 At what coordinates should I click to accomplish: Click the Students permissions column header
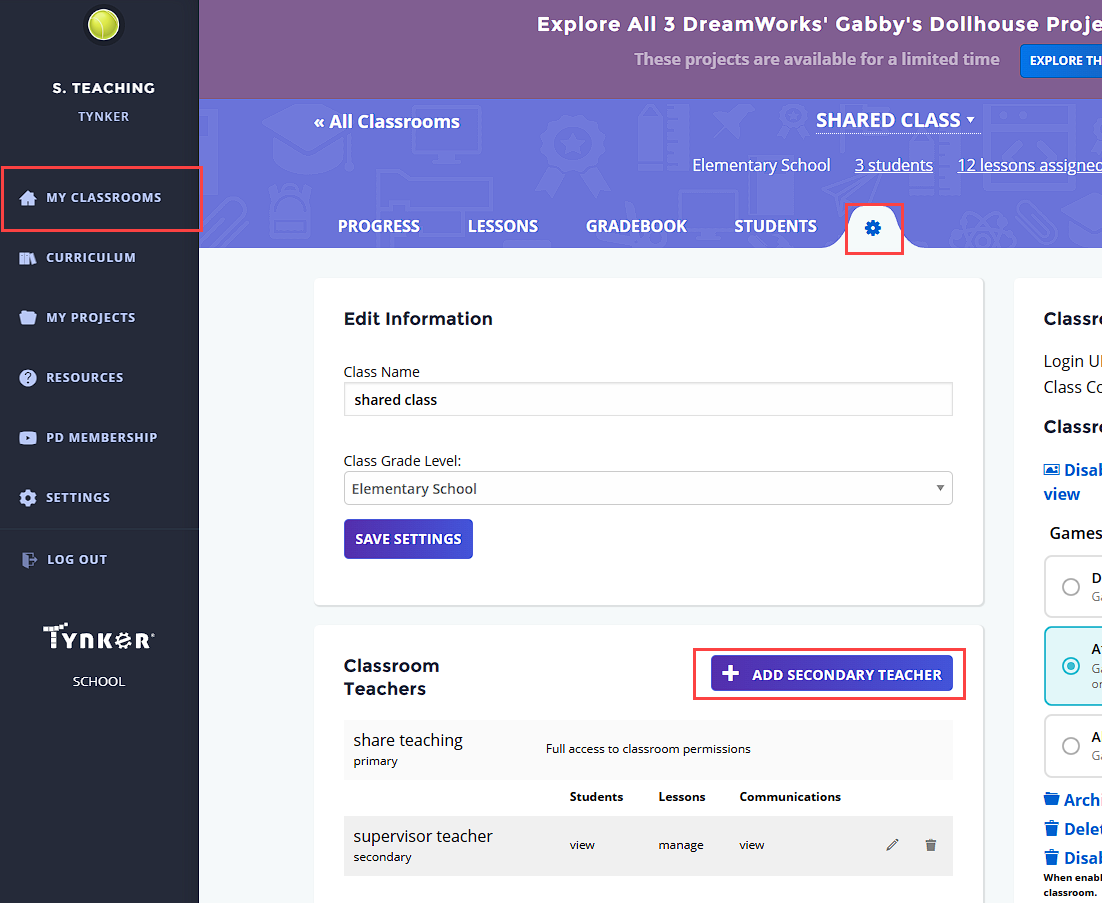point(596,797)
